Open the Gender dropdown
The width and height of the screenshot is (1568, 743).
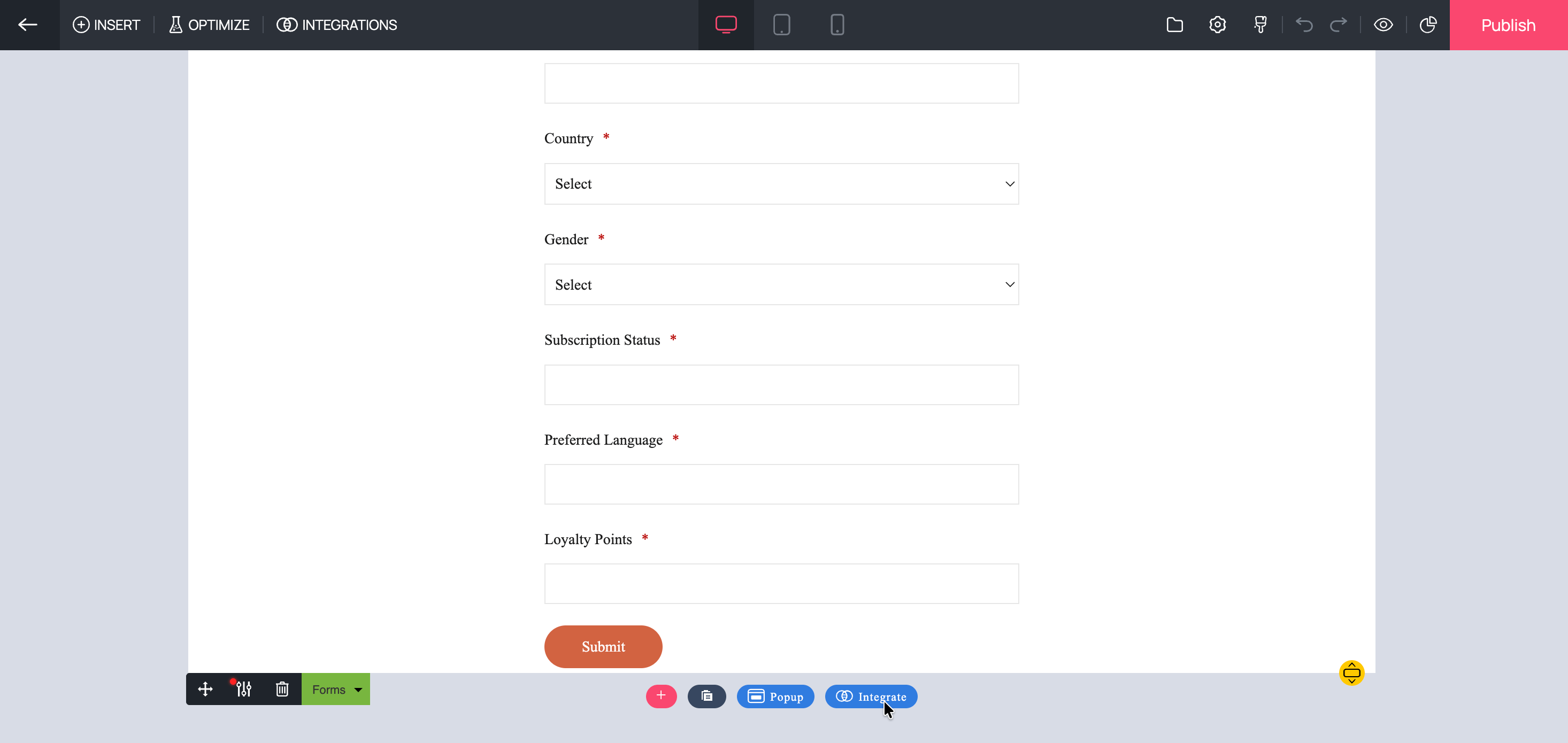[781, 284]
